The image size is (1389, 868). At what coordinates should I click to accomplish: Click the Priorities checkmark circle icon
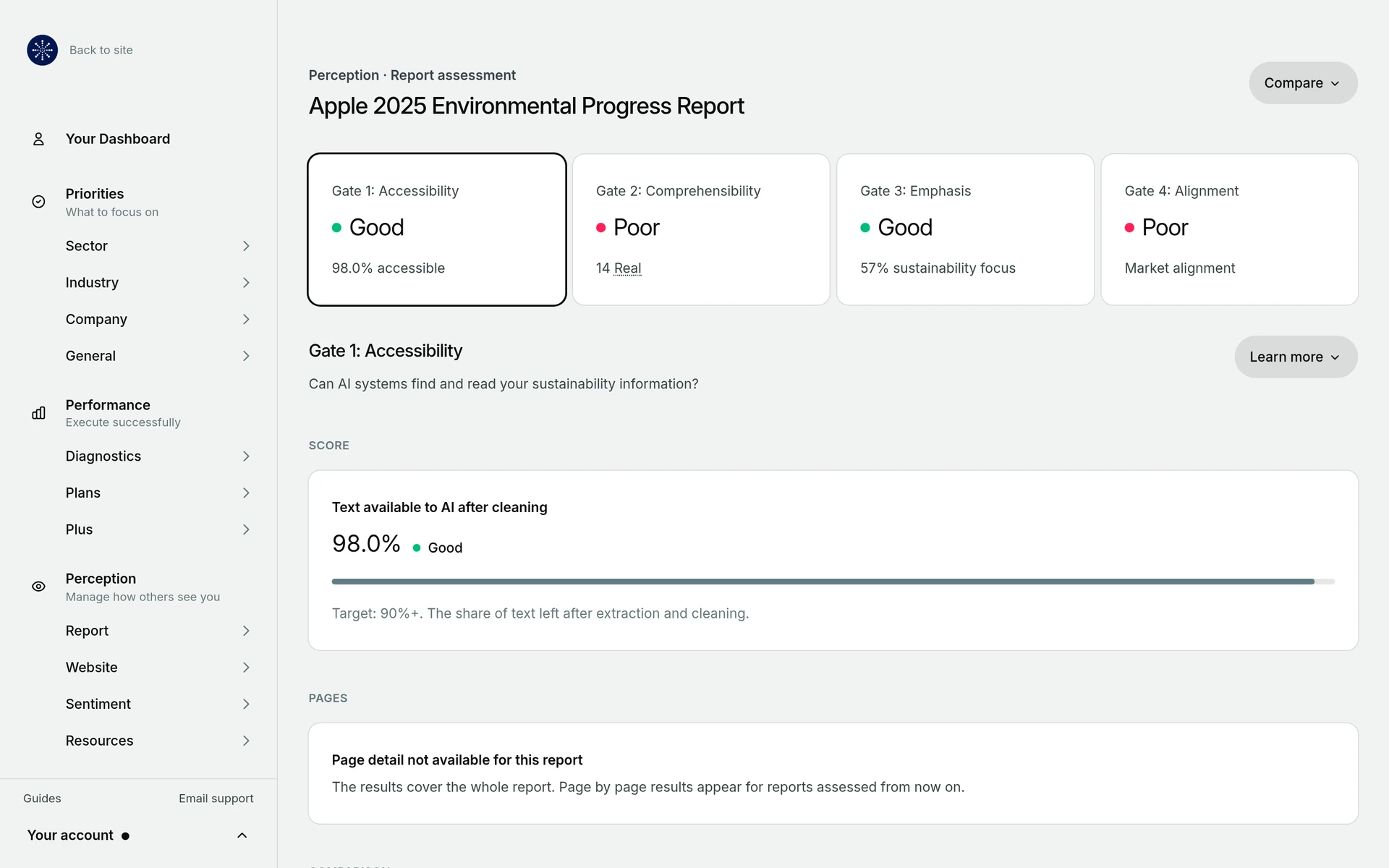tap(38, 202)
